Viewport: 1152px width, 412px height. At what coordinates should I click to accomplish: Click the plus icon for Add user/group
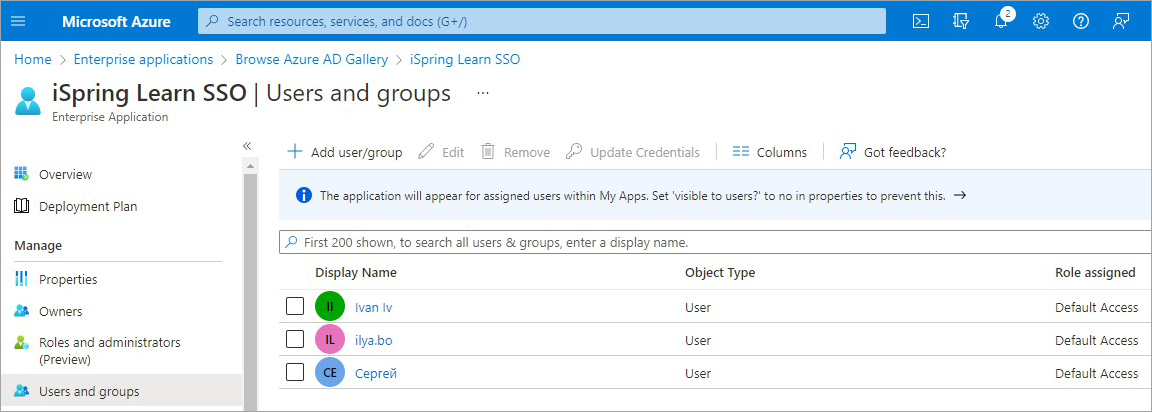pos(295,151)
